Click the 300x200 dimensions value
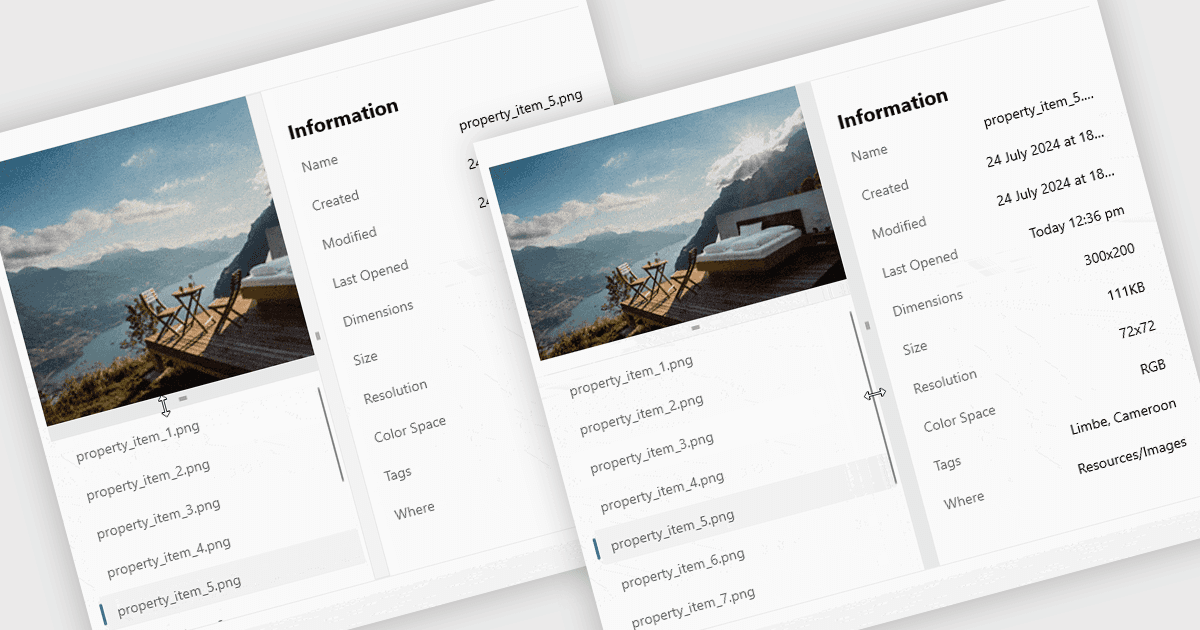This screenshot has height=630, width=1200. pyautogui.click(x=1109, y=255)
